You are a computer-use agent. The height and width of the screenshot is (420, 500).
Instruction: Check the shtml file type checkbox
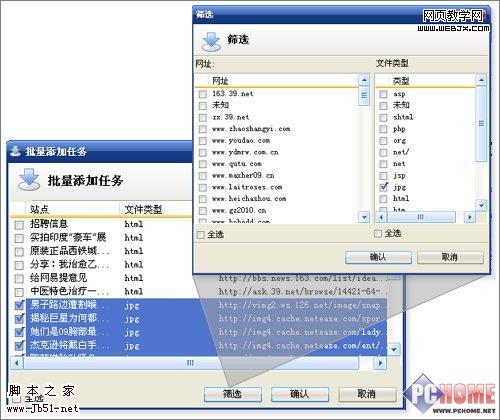tap(383, 117)
